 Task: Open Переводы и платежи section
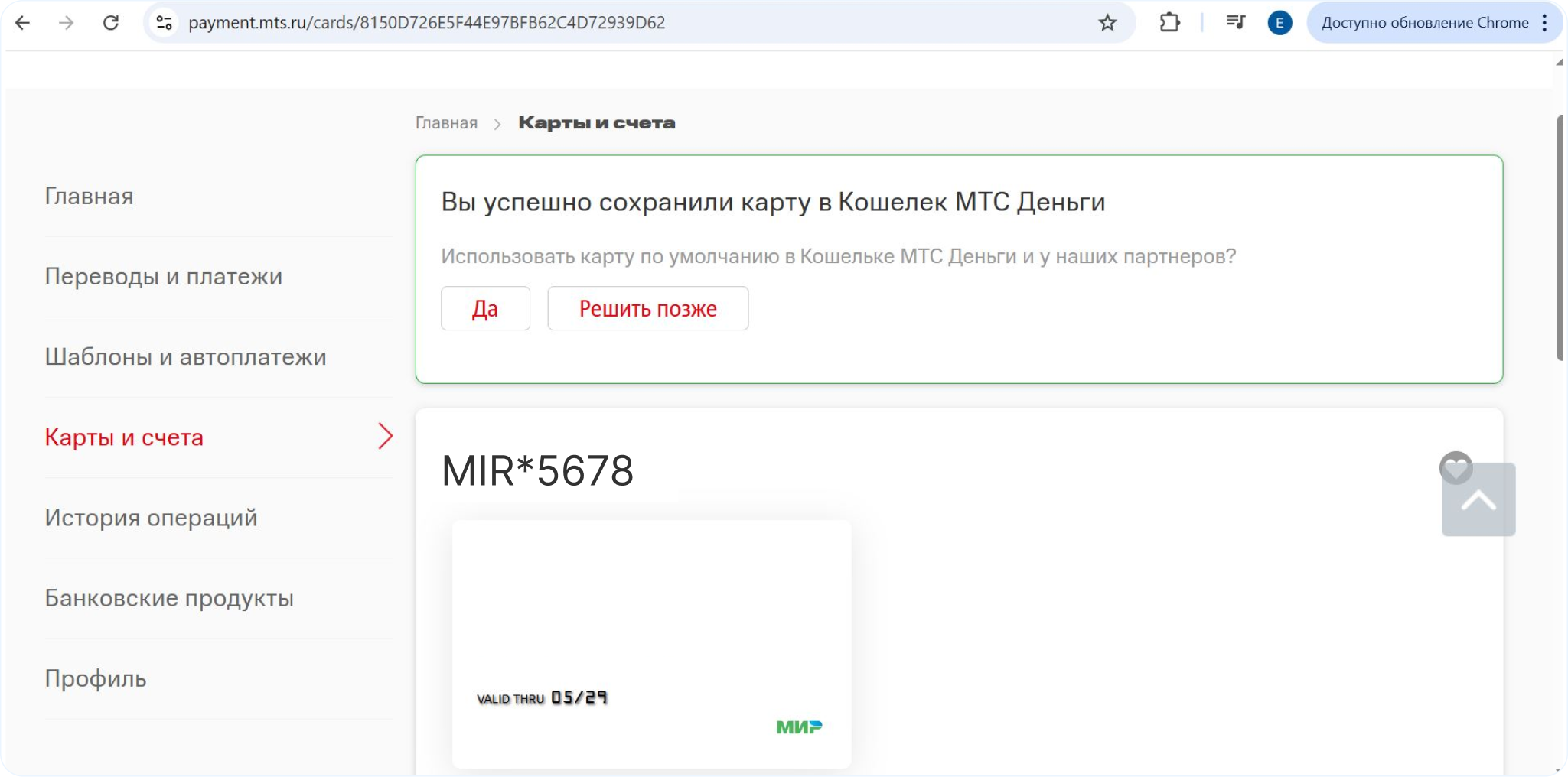click(x=164, y=277)
